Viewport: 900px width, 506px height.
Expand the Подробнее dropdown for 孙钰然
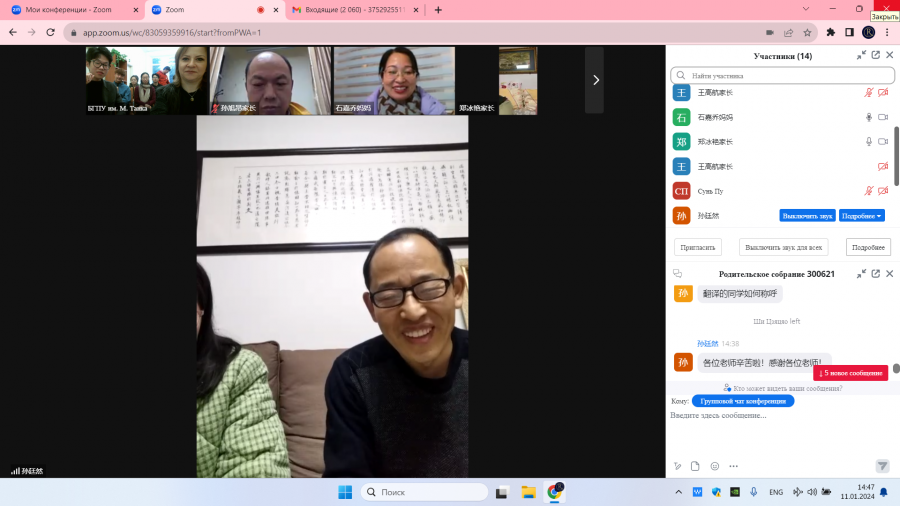pyautogui.click(x=862, y=216)
